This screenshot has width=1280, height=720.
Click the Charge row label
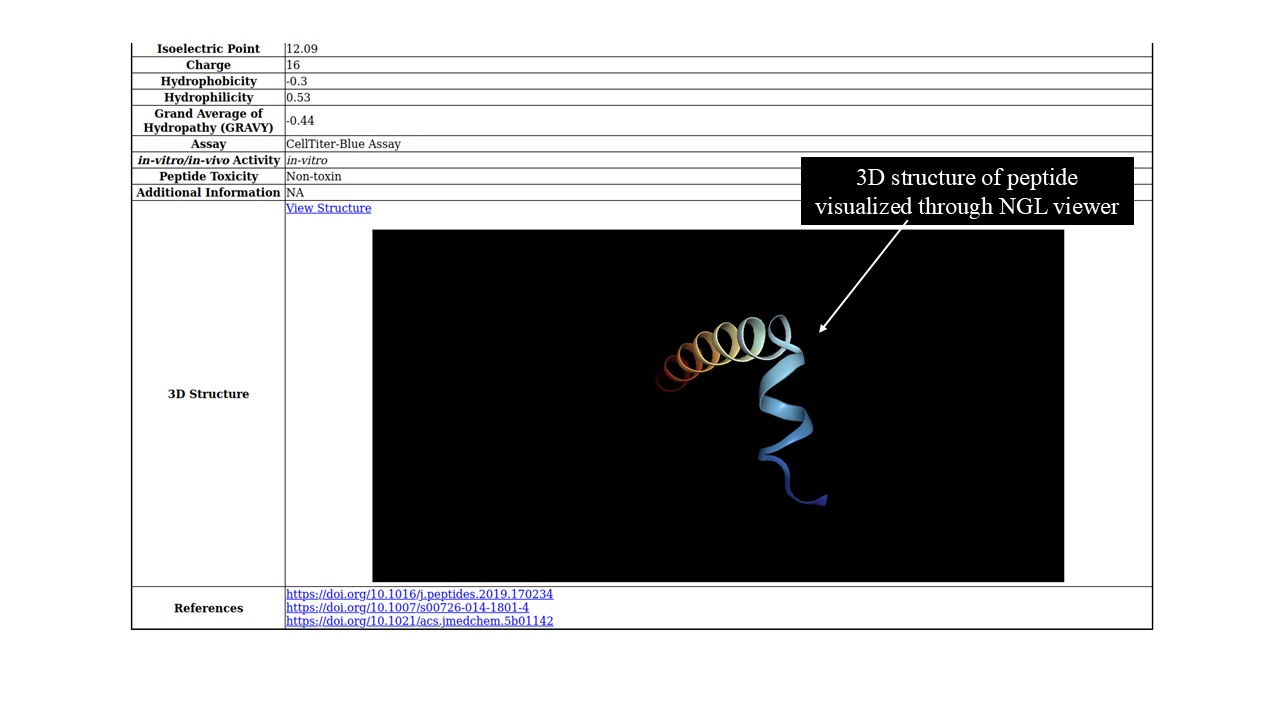click(208, 65)
